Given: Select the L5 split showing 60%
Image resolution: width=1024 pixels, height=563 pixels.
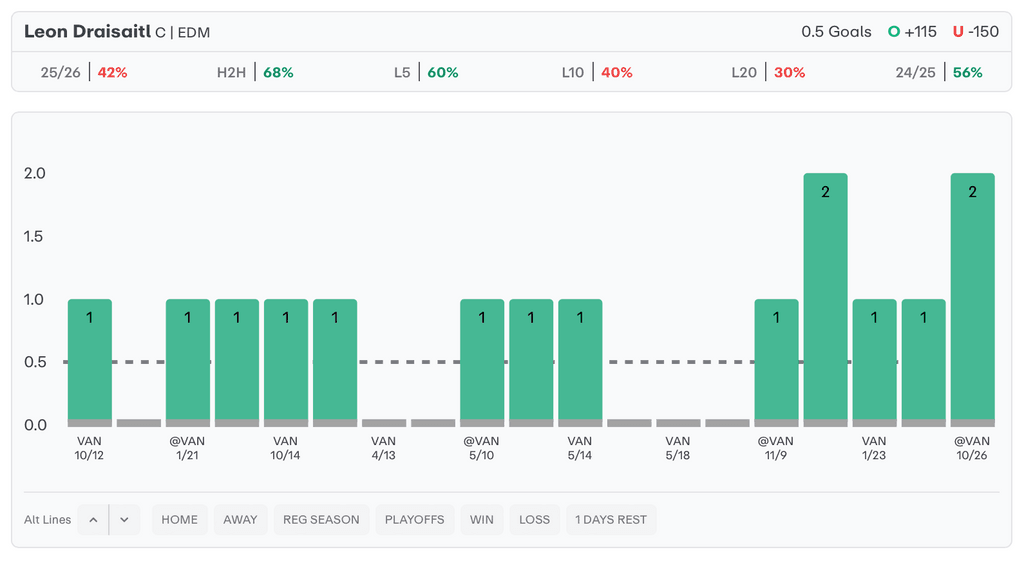Looking at the screenshot, I should click(426, 73).
